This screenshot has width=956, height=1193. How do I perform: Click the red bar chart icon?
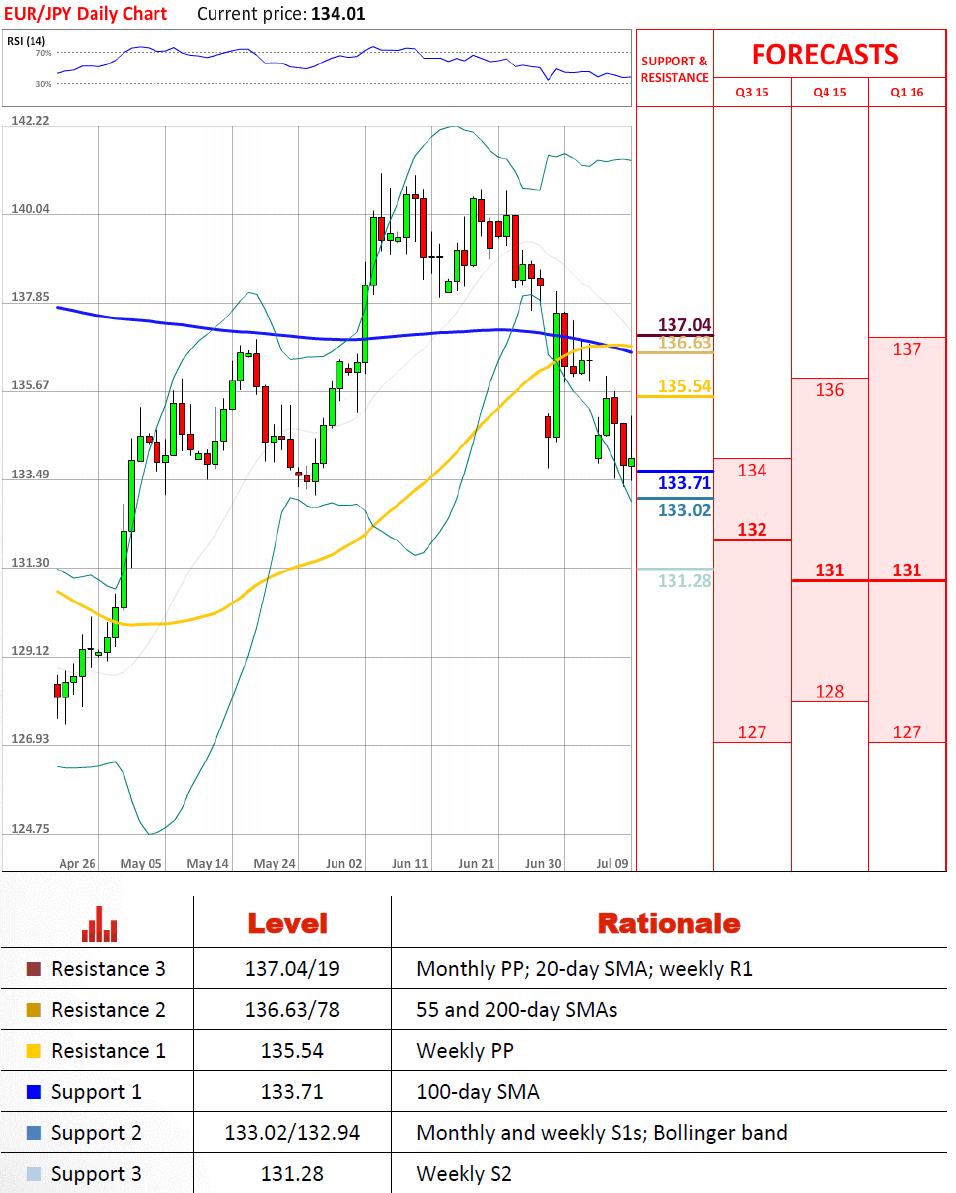100,924
